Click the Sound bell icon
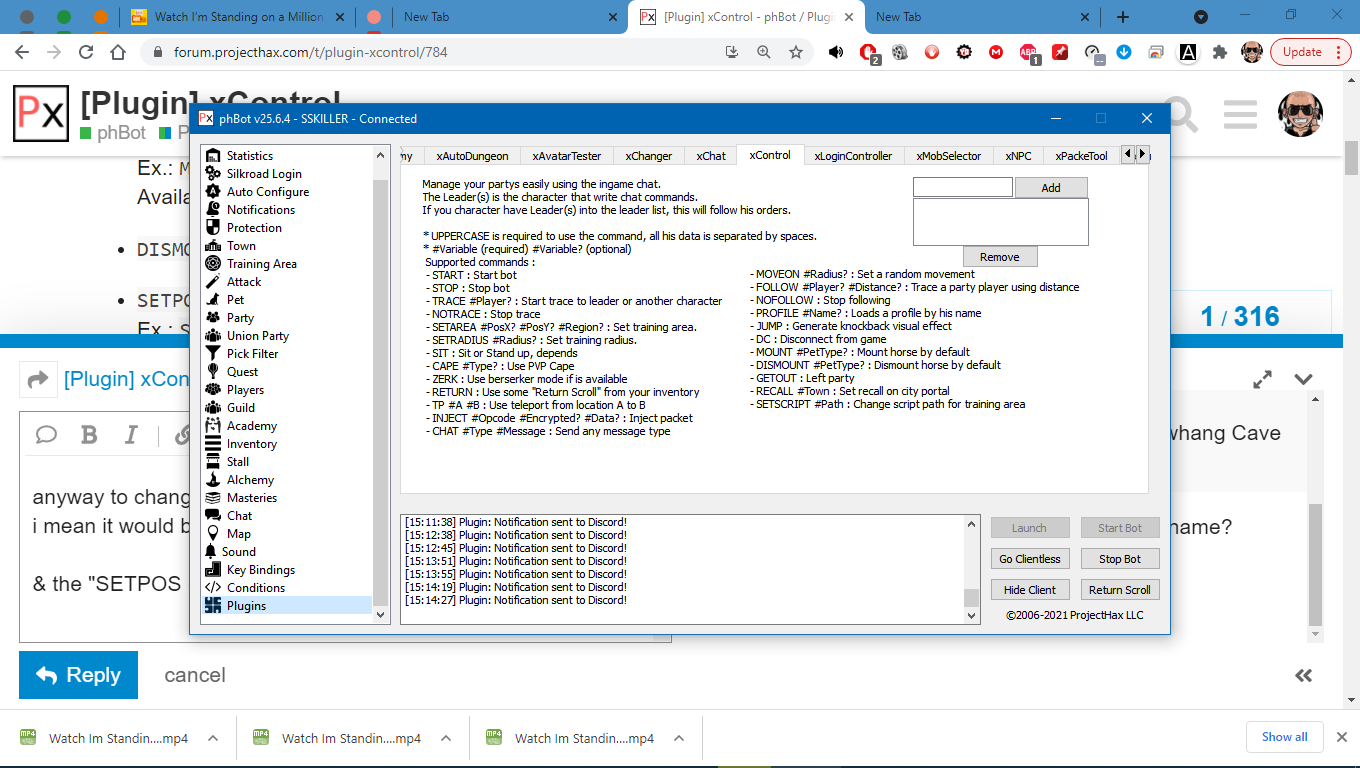The image size is (1360, 768). coord(211,552)
